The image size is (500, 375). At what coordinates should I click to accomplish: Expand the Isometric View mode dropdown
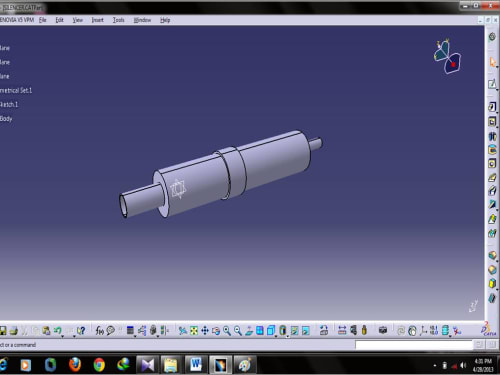coord(276,335)
